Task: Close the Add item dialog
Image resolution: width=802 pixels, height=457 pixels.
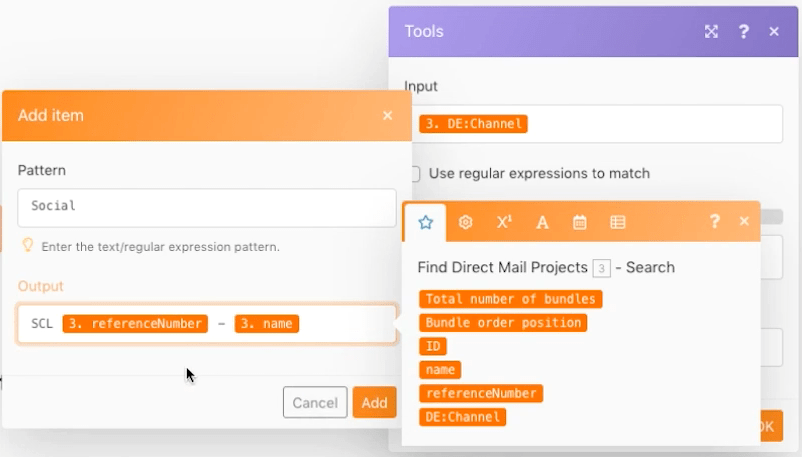Action: [388, 116]
